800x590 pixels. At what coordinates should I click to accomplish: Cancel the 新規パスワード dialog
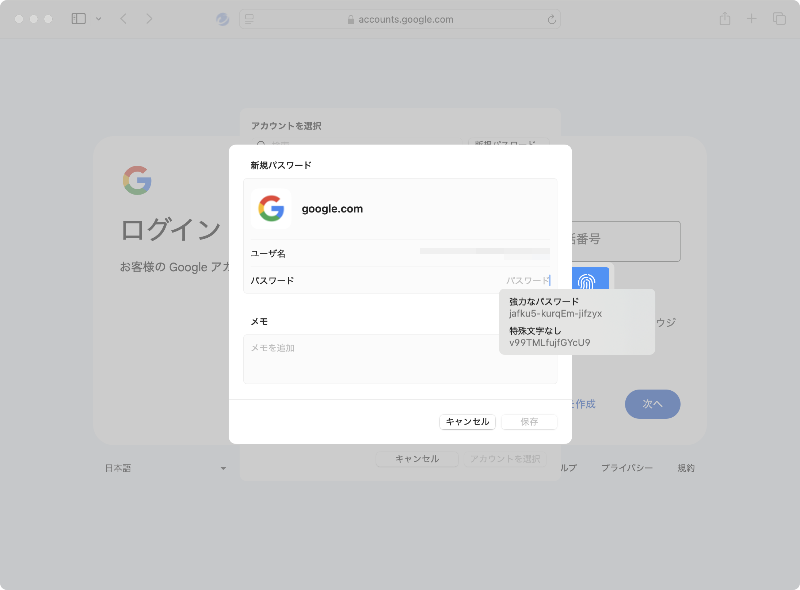pyautogui.click(x=467, y=422)
